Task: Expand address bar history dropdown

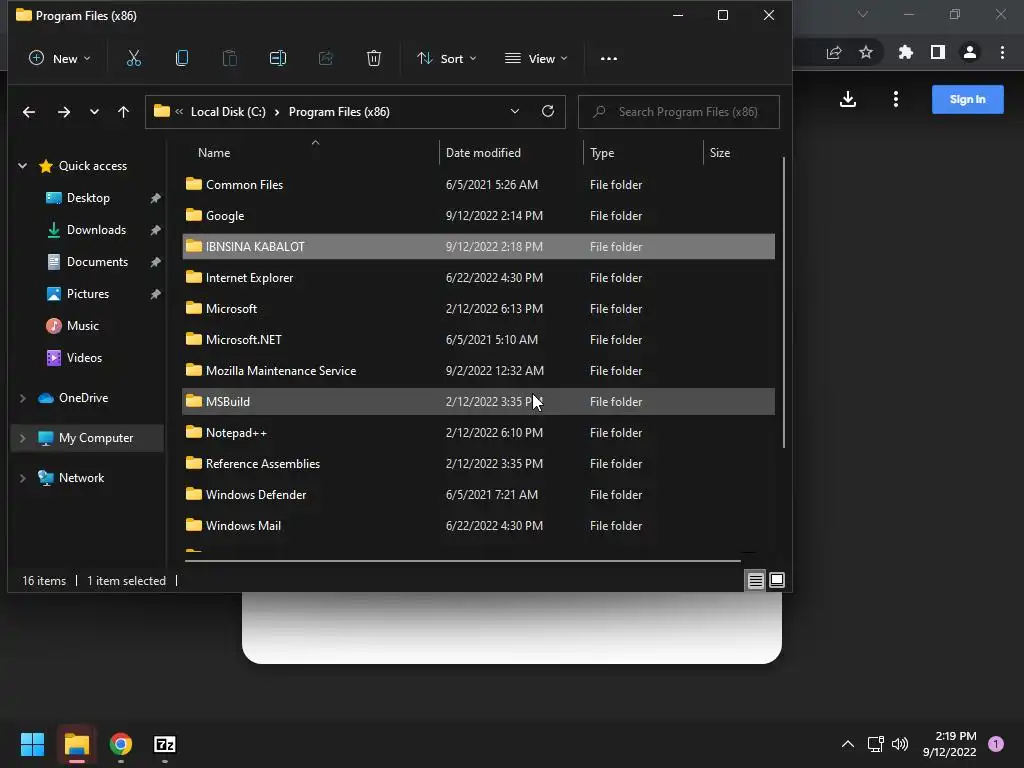Action: pyautogui.click(x=515, y=112)
